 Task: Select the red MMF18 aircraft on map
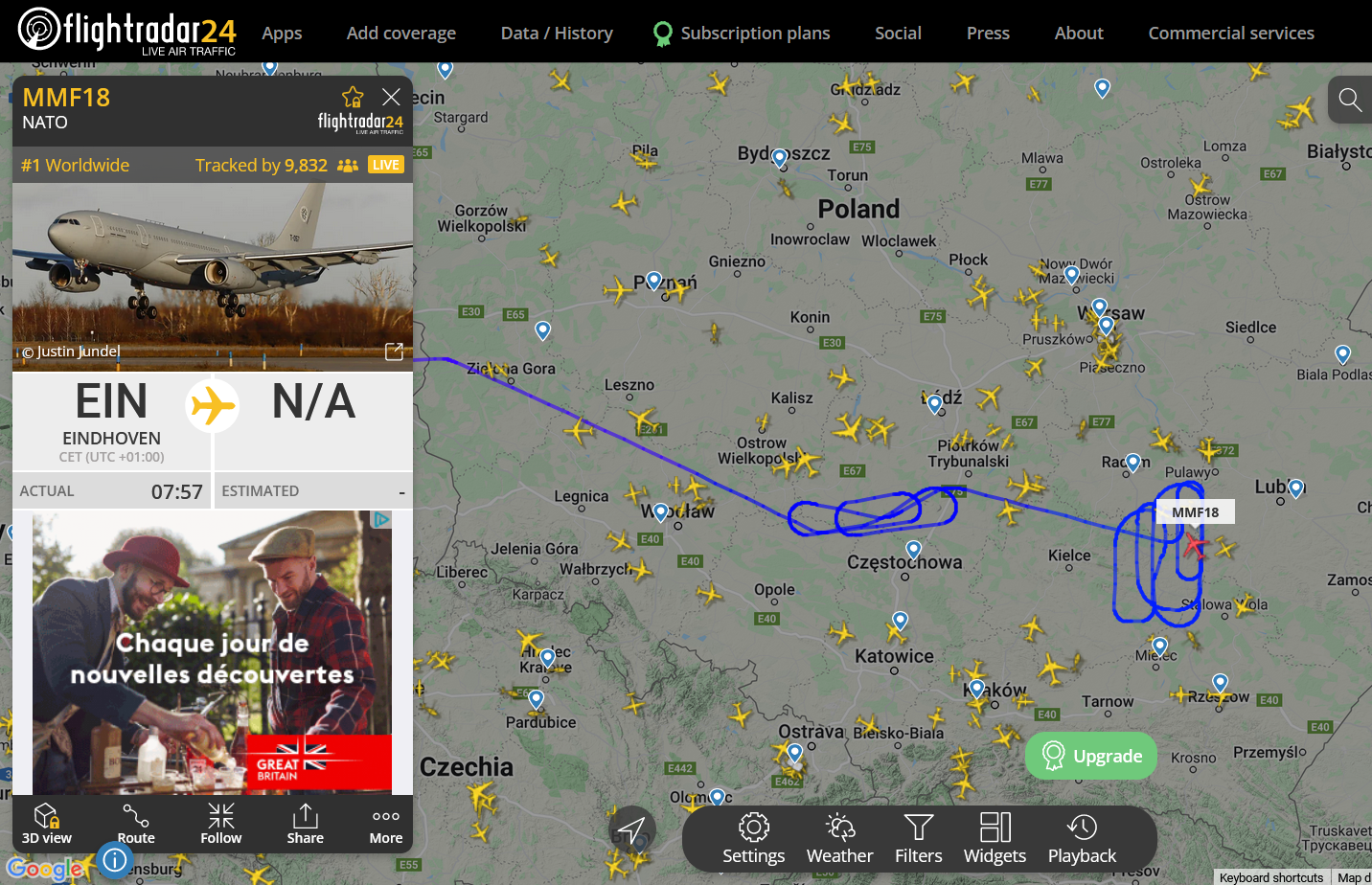[1195, 545]
